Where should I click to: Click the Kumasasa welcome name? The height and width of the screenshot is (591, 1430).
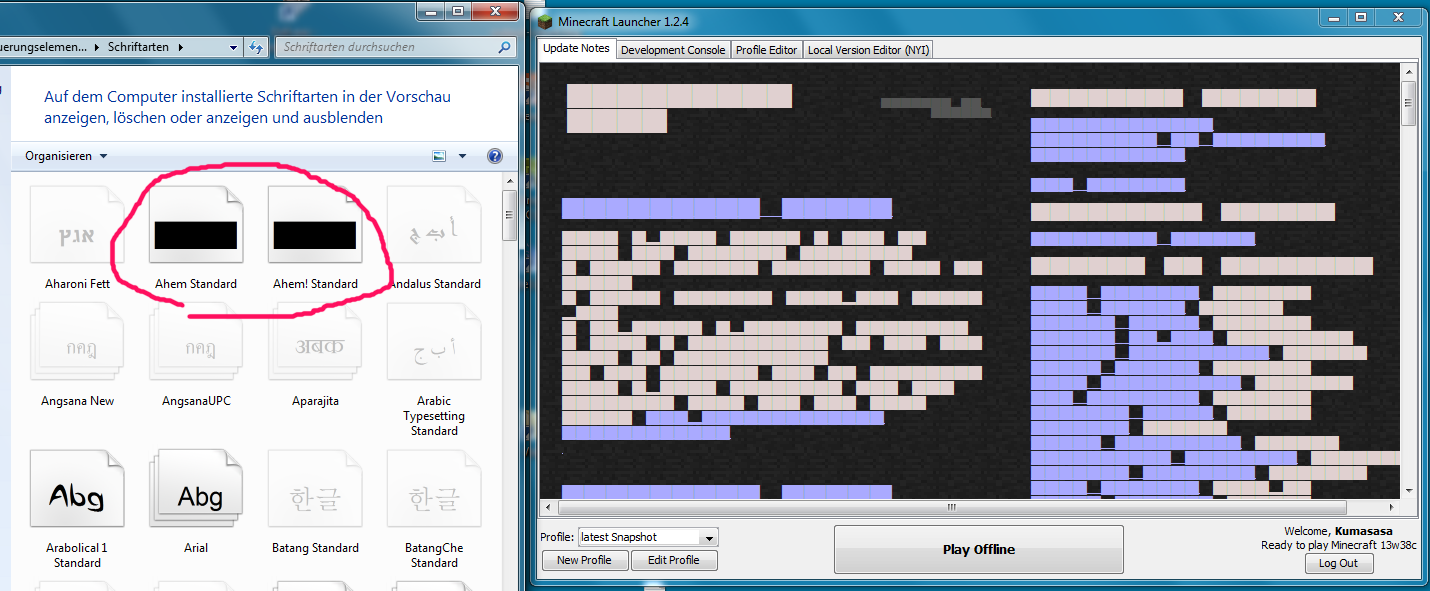click(x=1363, y=531)
